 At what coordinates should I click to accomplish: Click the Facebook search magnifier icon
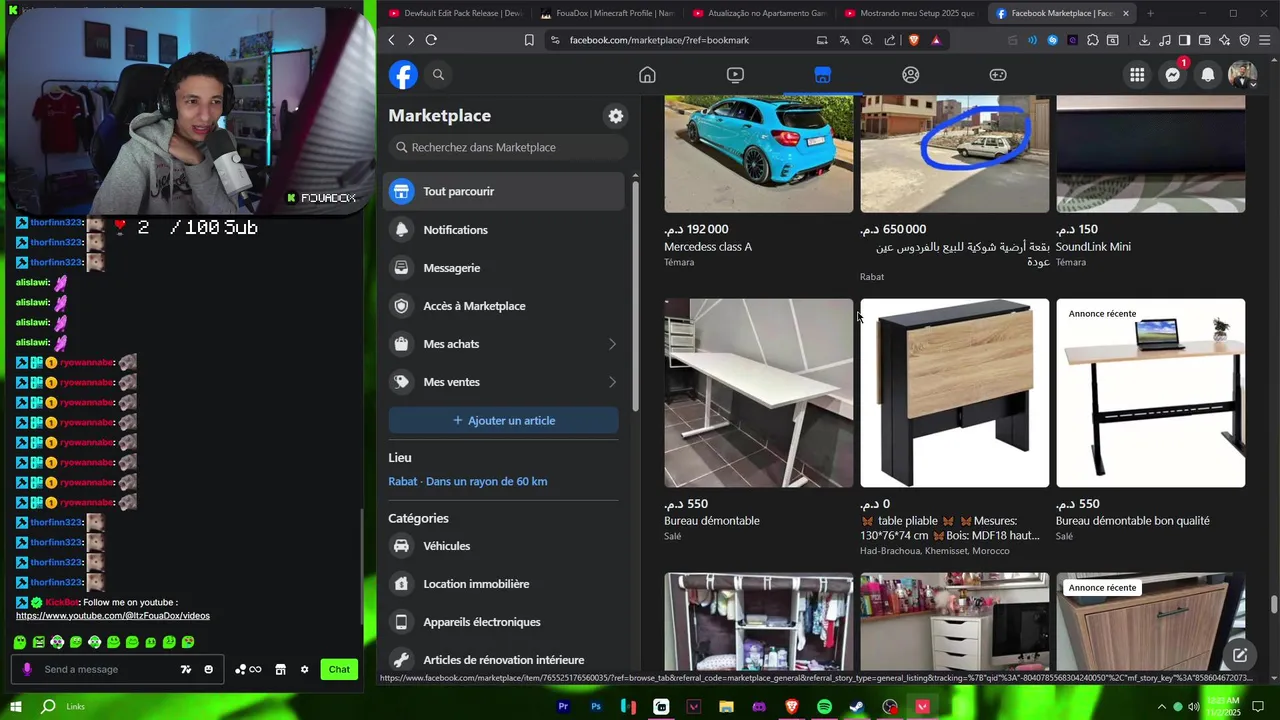tap(438, 75)
